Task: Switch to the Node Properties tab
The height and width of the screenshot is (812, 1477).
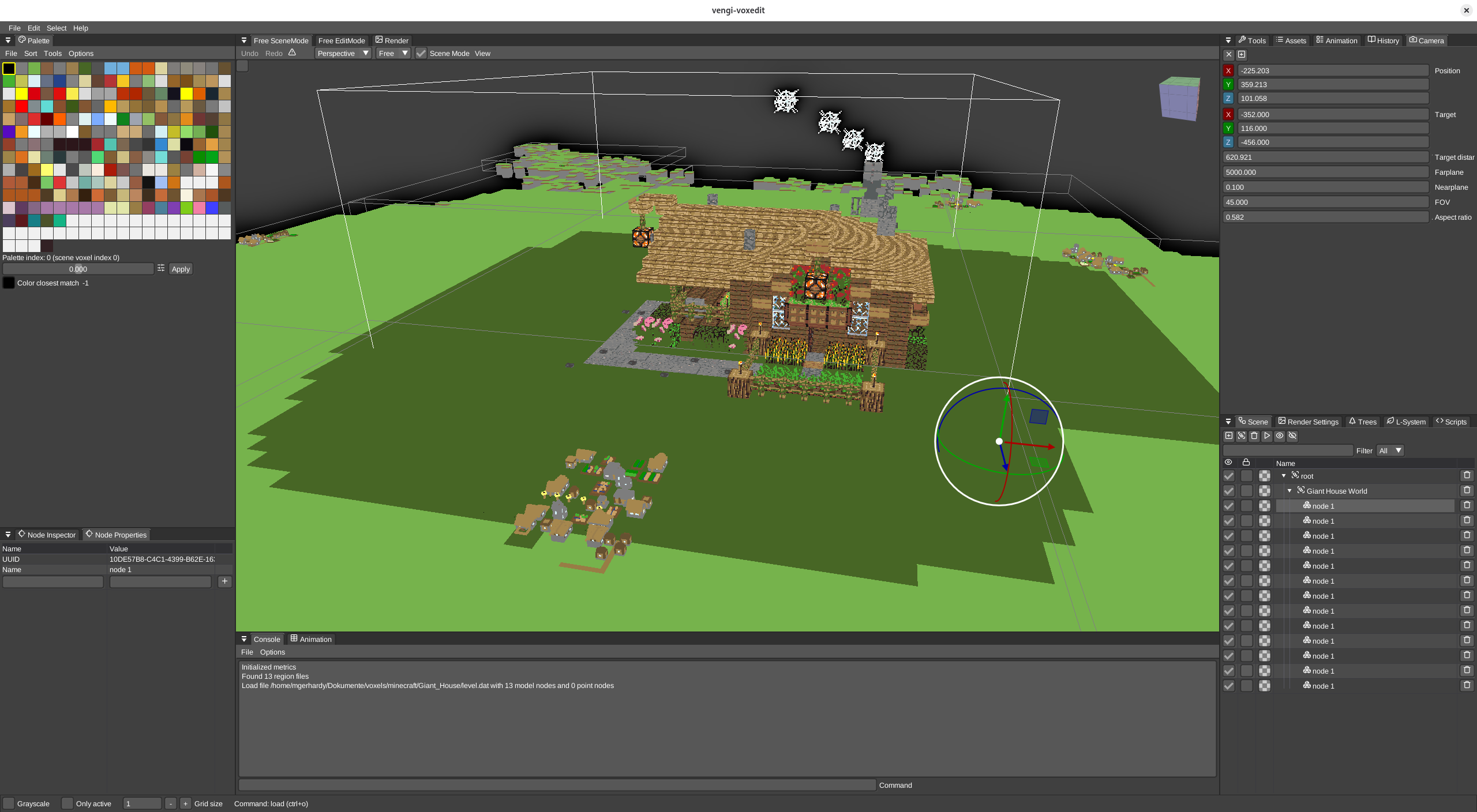Action: pos(116,535)
